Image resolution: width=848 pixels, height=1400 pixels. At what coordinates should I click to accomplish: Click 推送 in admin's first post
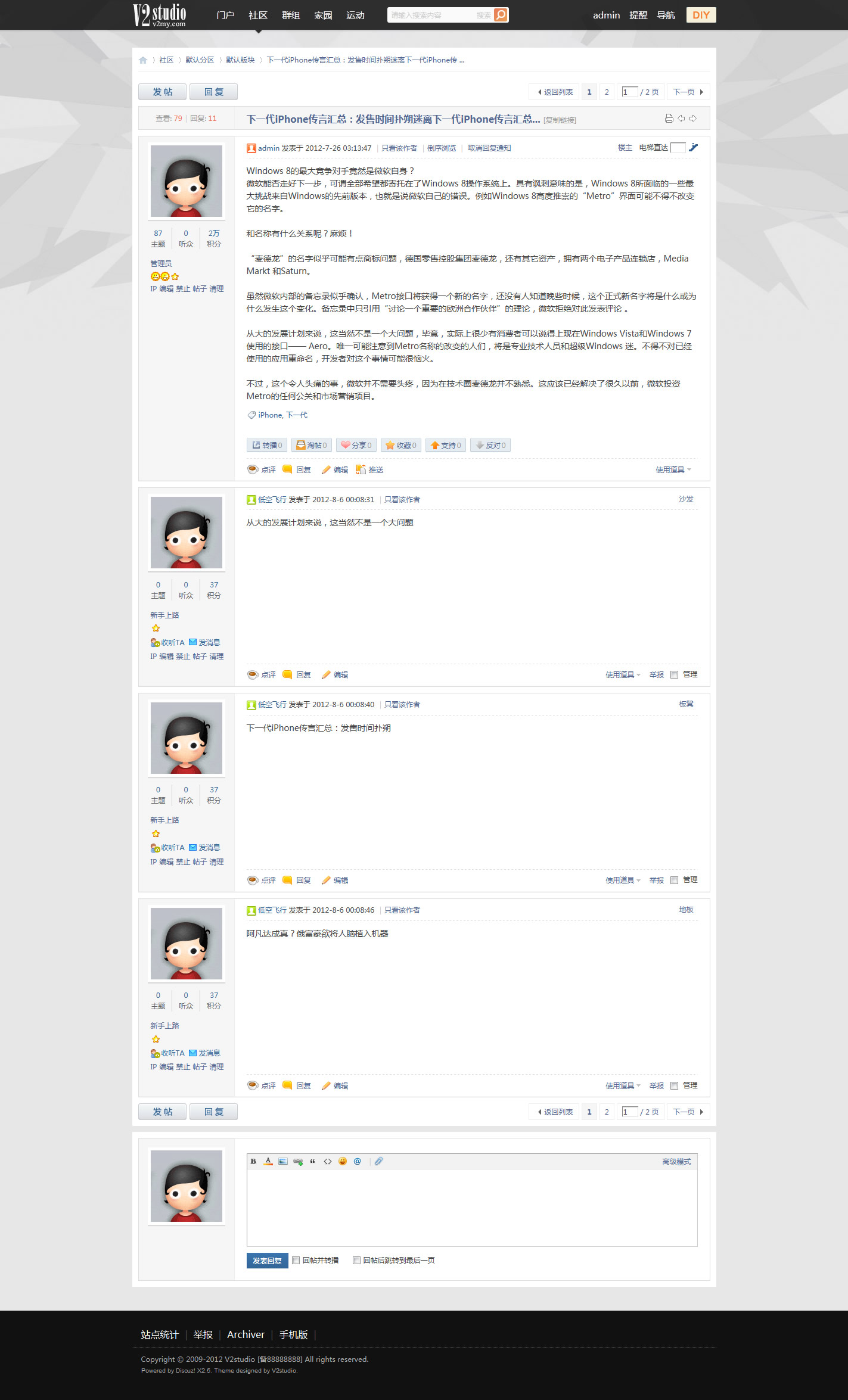click(x=369, y=469)
